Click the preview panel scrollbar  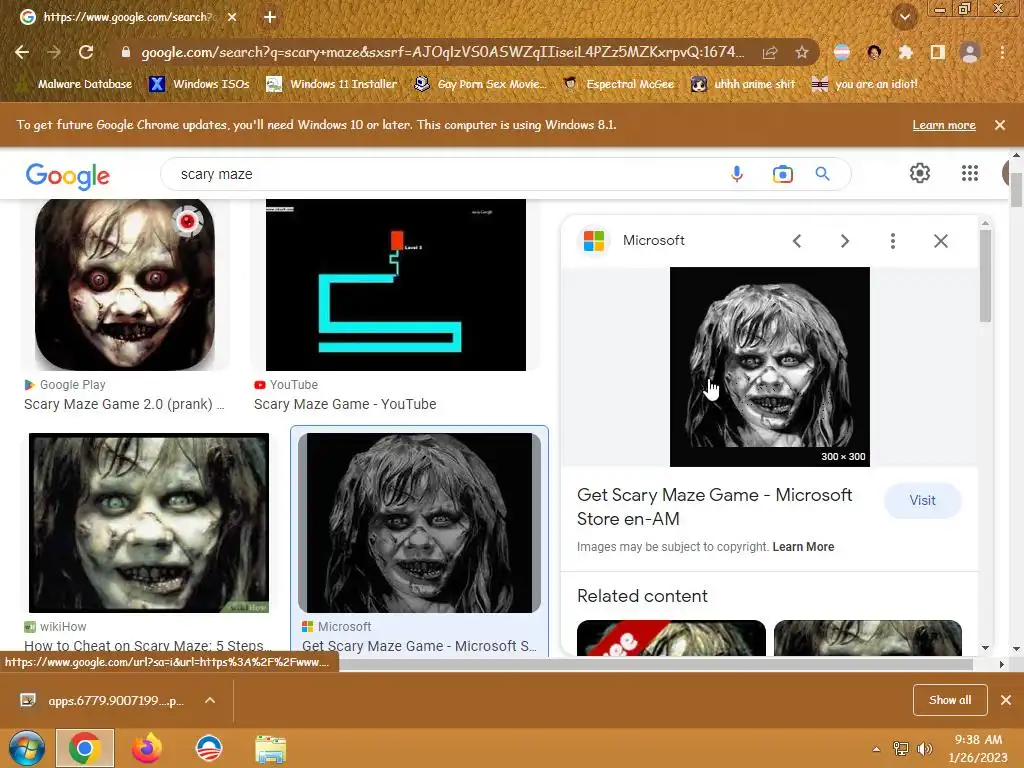pos(985,276)
